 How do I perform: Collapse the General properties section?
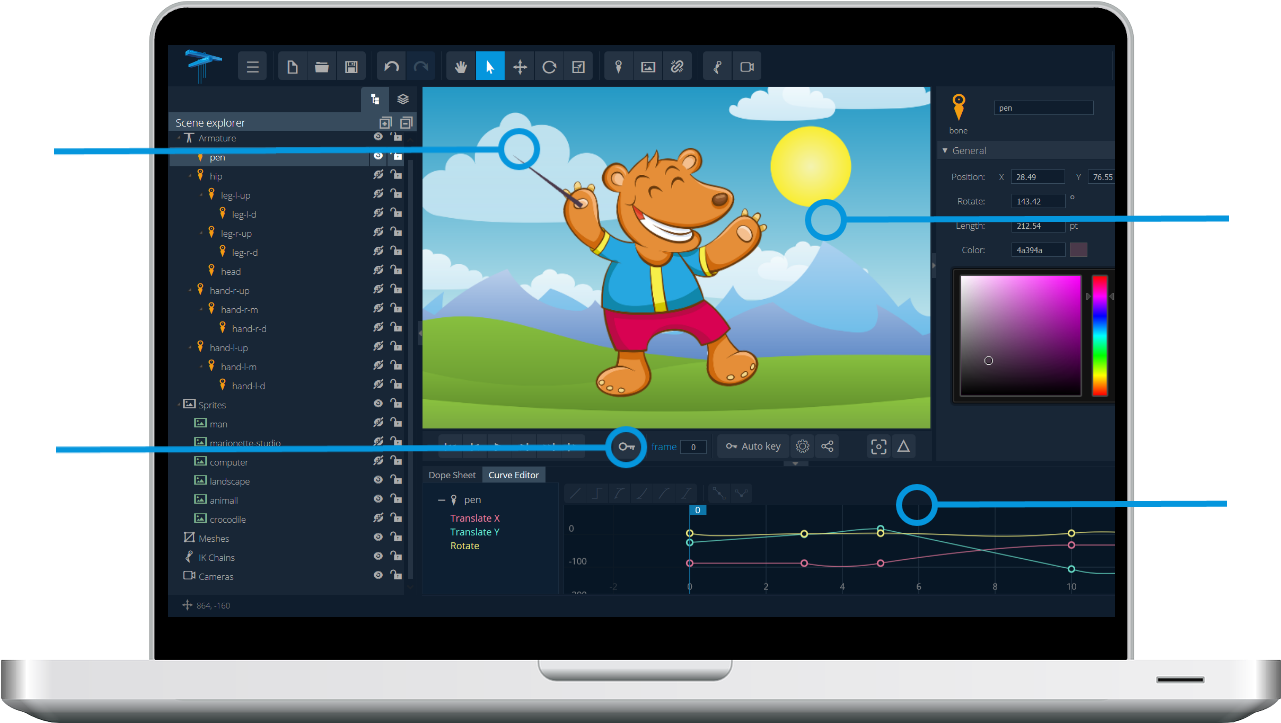pos(944,151)
